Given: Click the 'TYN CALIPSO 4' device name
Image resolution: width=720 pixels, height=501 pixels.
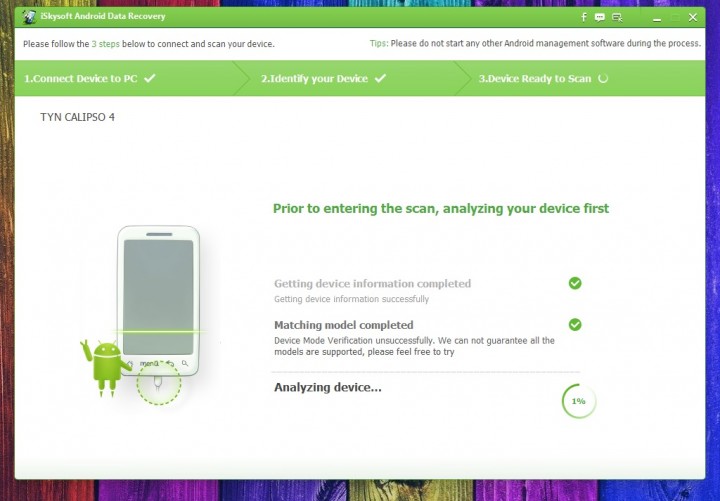Looking at the screenshot, I should pos(78,117).
